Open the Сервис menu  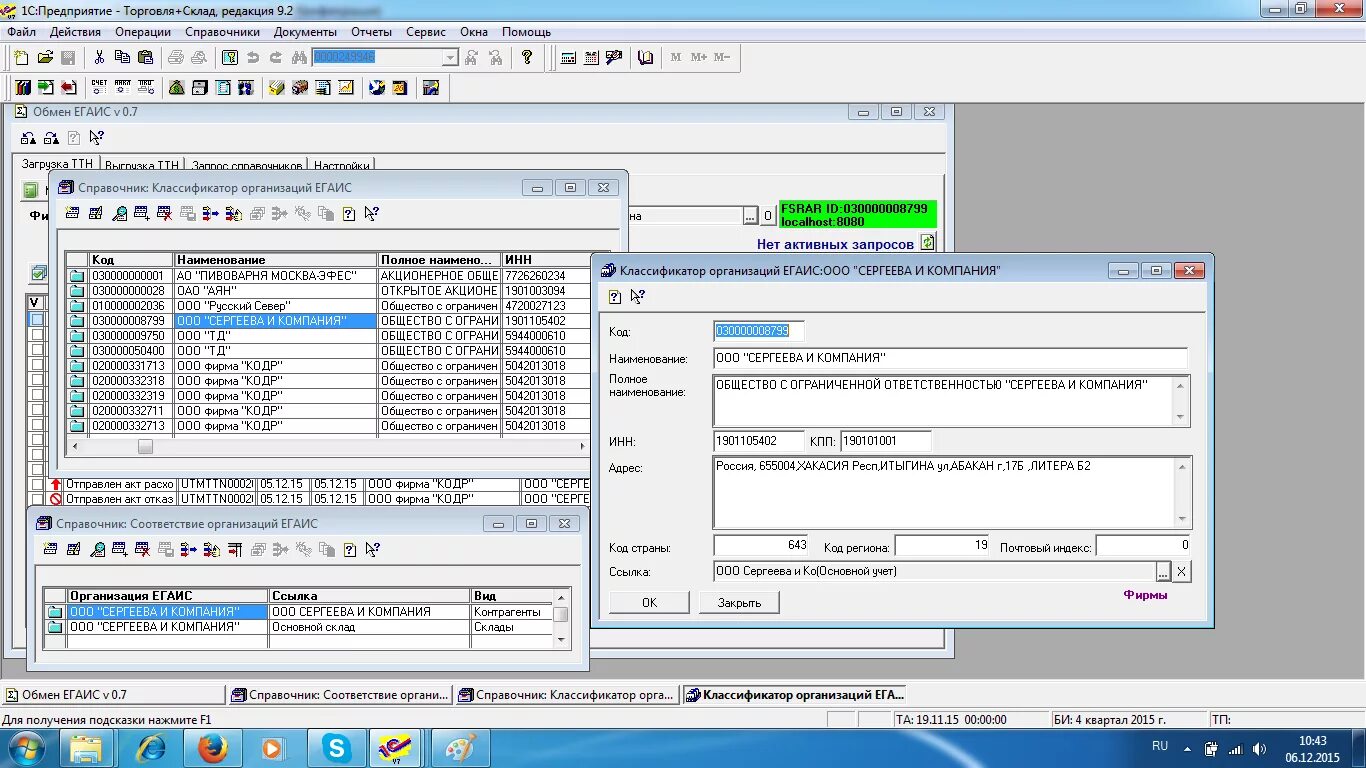[x=426, y=32]
